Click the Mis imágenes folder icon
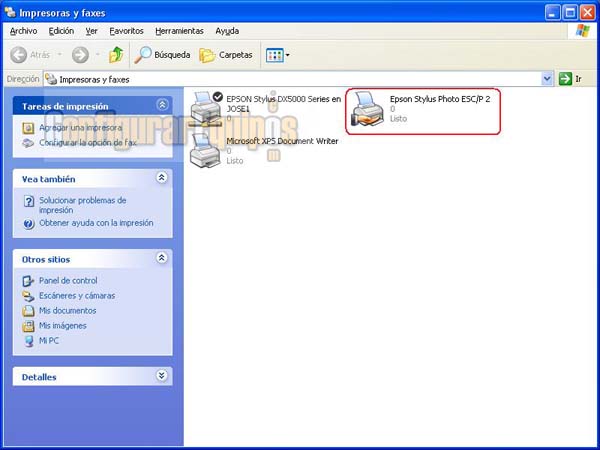Image resolution: width=600 pixels, height=450 pixels. [x=28, y=326]
